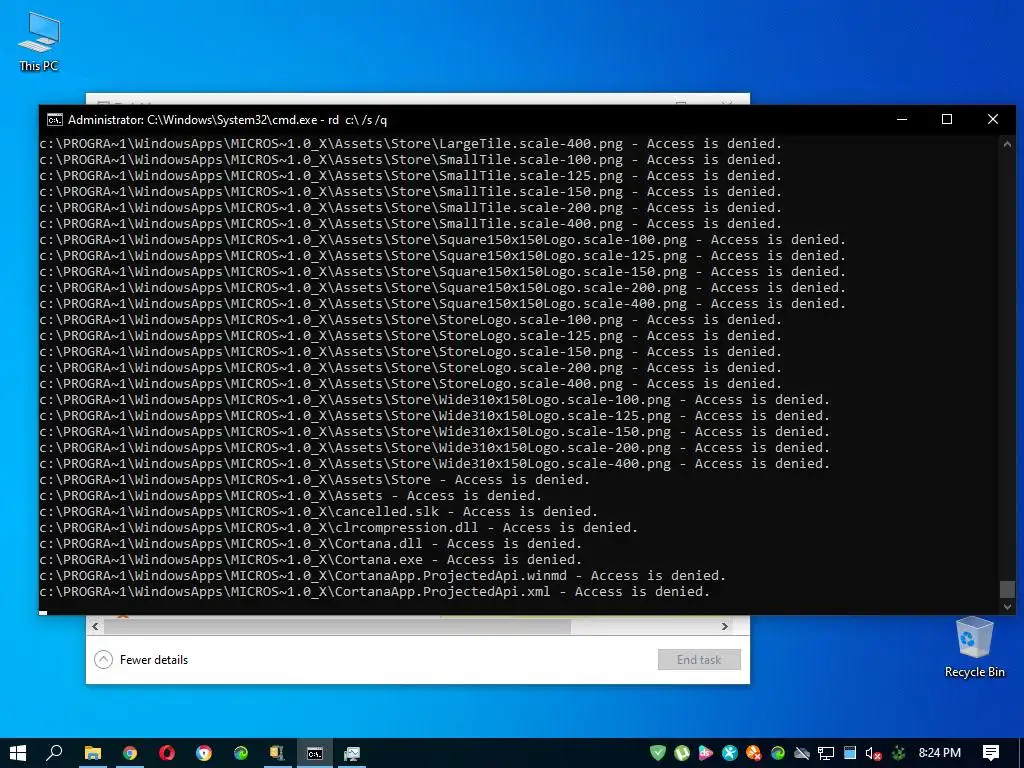Click cmd window scrollbar up arrow
Screen dimensions: 1024x768
pyautogui.click(x=1007, y=144)
